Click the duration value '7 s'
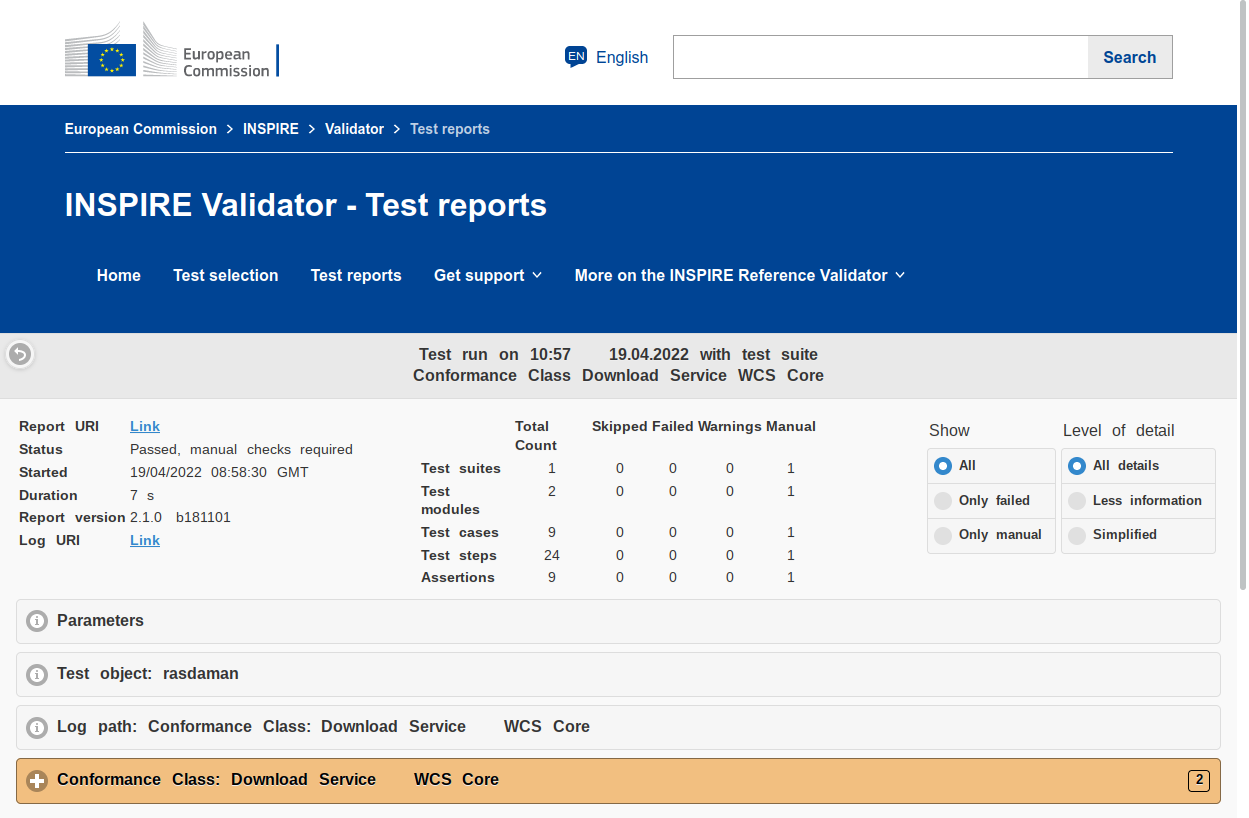 pos(142,495)
